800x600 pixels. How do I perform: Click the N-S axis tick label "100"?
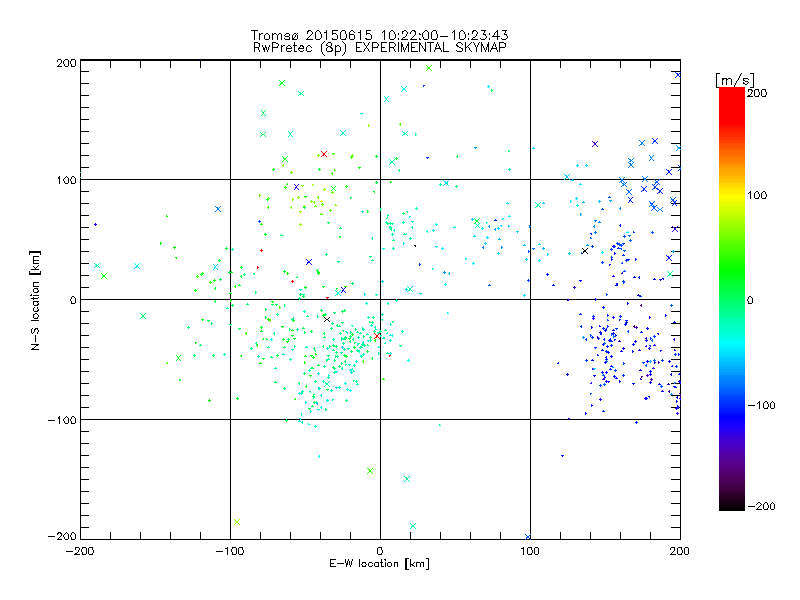point(66,180)
